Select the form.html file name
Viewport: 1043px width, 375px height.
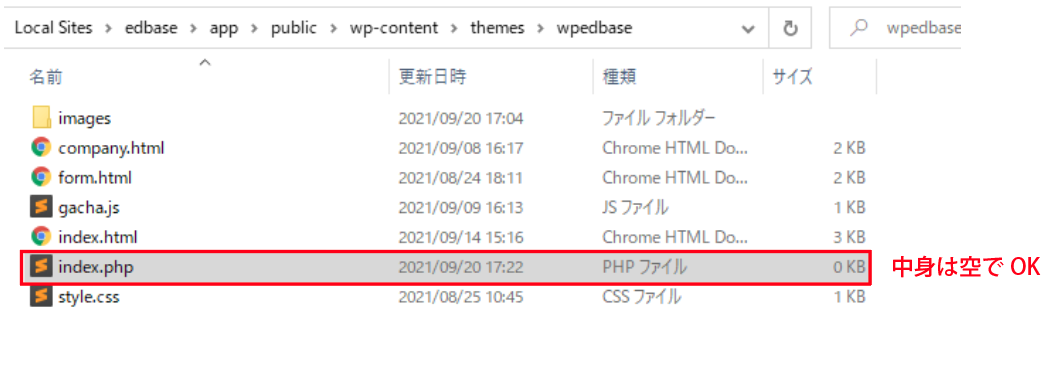tap(95, 178)
